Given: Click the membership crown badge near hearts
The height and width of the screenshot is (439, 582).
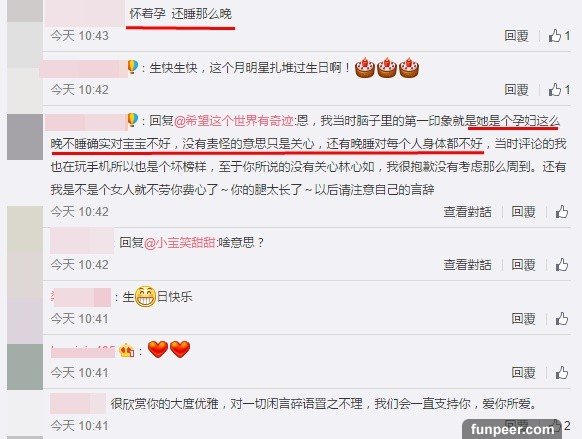Looking at the screenshot, I should 126,350.
